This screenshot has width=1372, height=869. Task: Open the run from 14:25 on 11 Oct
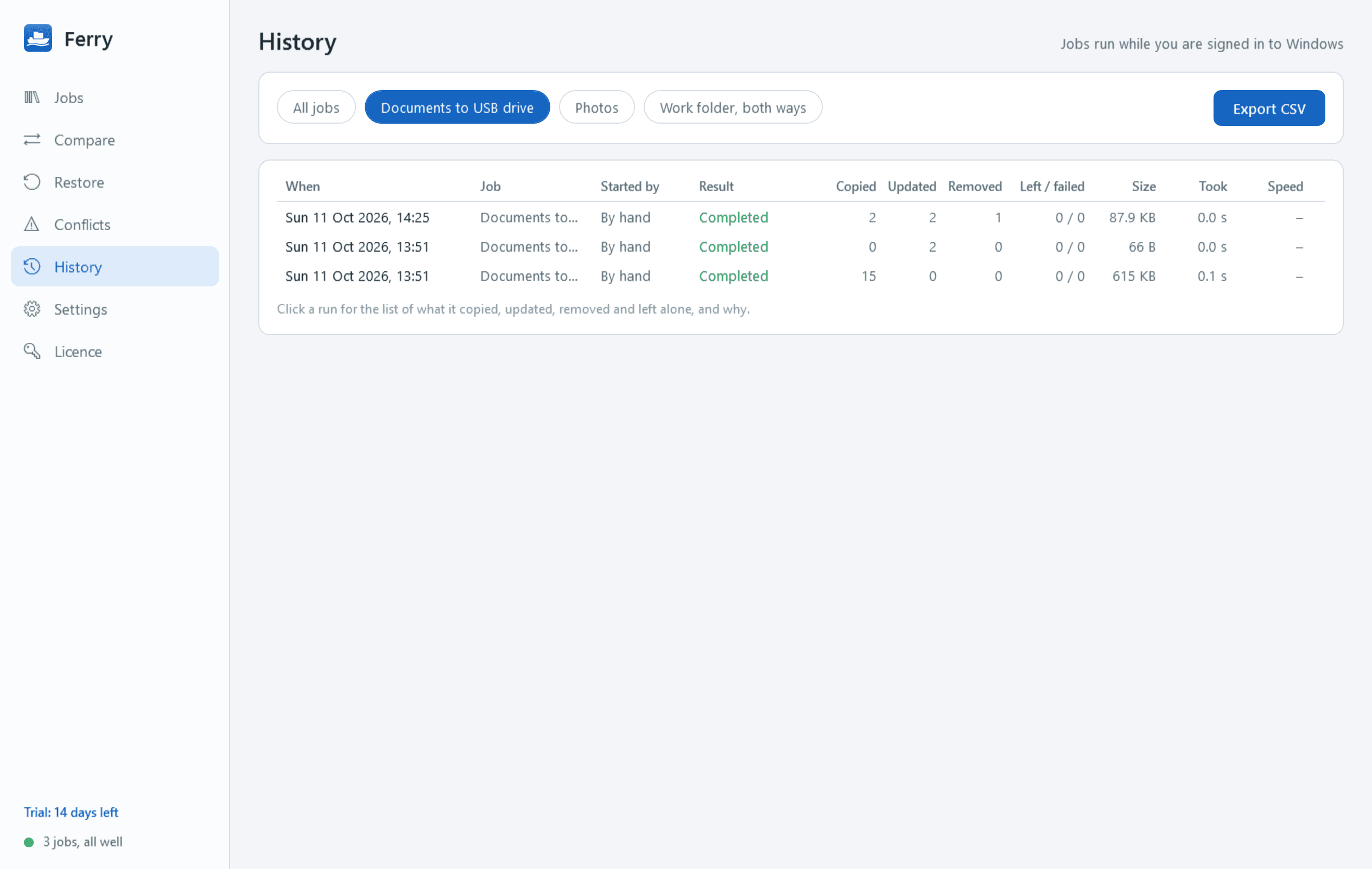[x=801, y=218]
